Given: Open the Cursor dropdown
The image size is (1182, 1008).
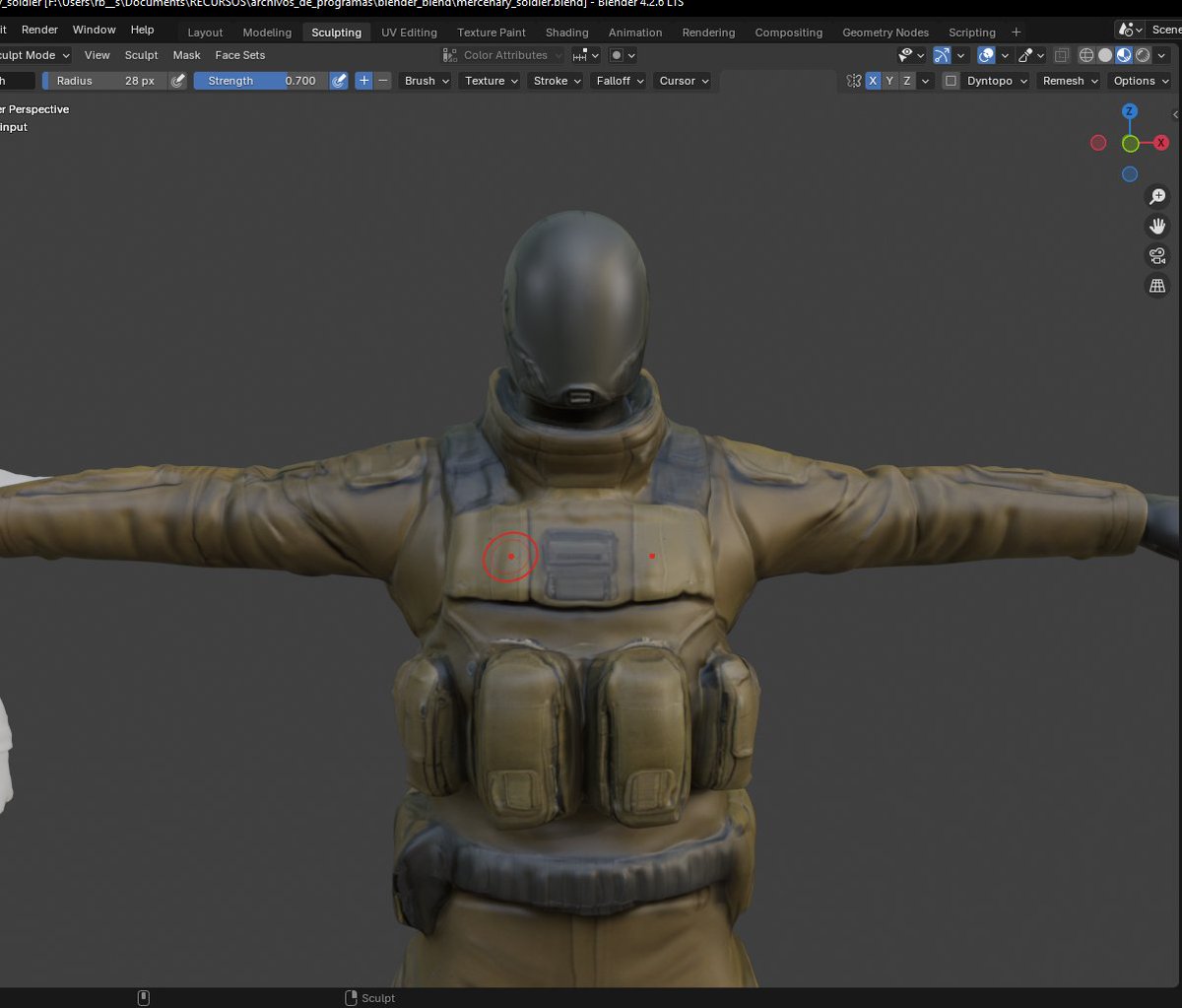Looking at the screenshot, I should coord(685,81).
